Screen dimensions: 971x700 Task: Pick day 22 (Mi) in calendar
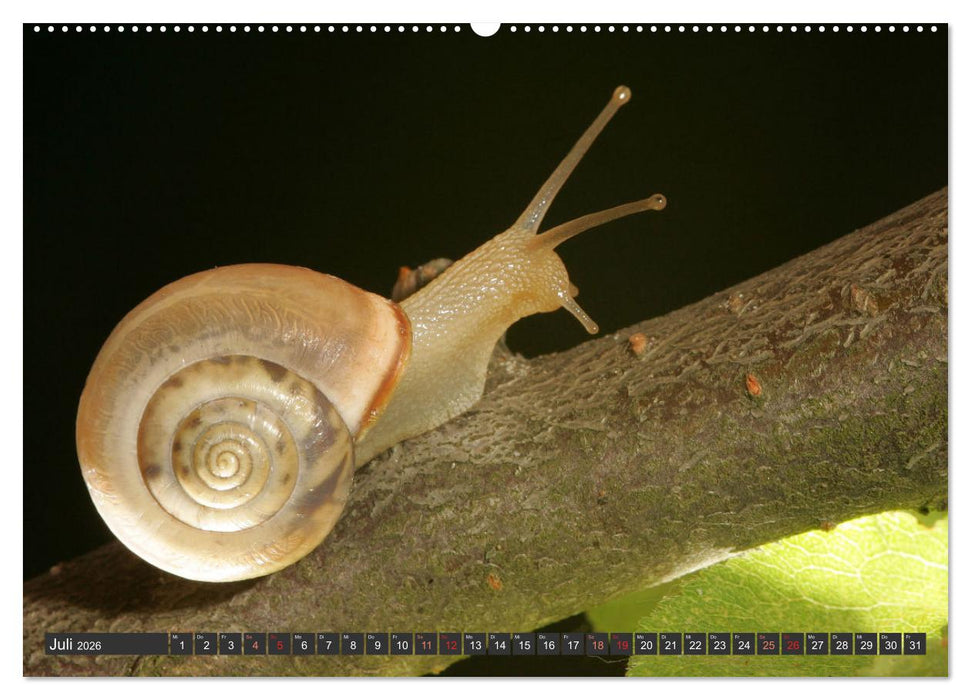(695, 644)
